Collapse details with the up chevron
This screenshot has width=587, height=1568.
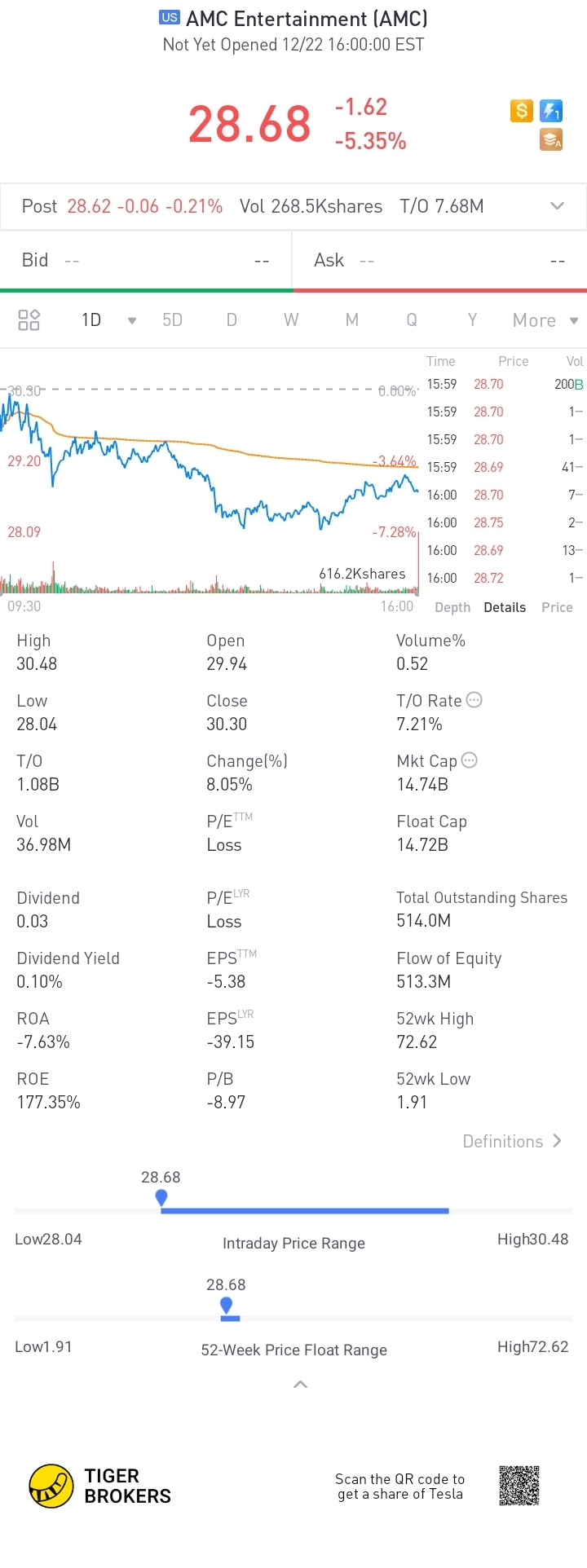point(300,1384)
